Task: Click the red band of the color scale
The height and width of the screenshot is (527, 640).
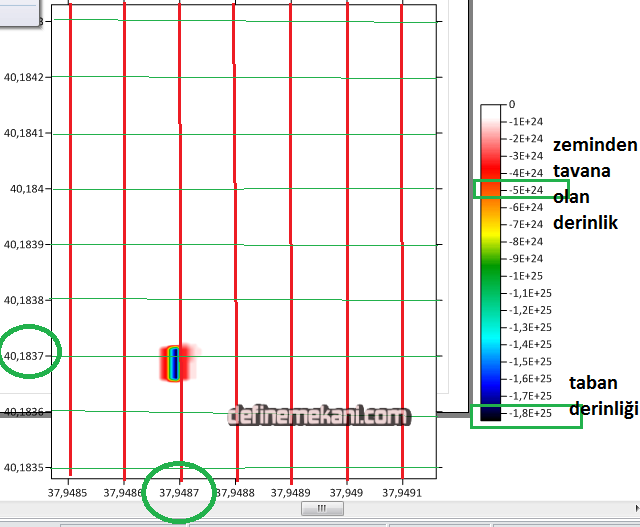Action: point(491,155)
